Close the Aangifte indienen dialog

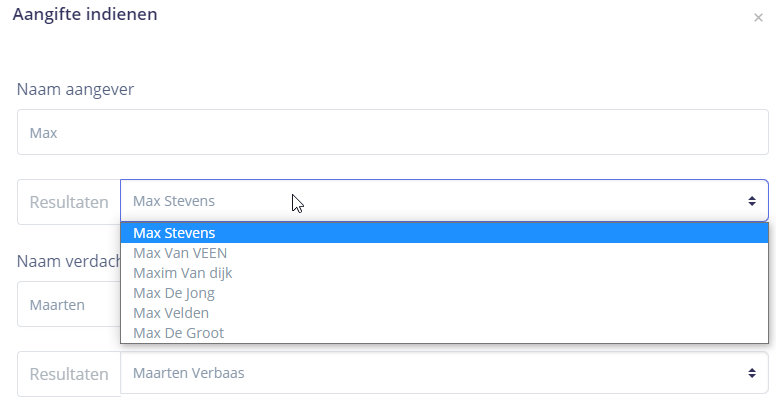tap(758, 18)
